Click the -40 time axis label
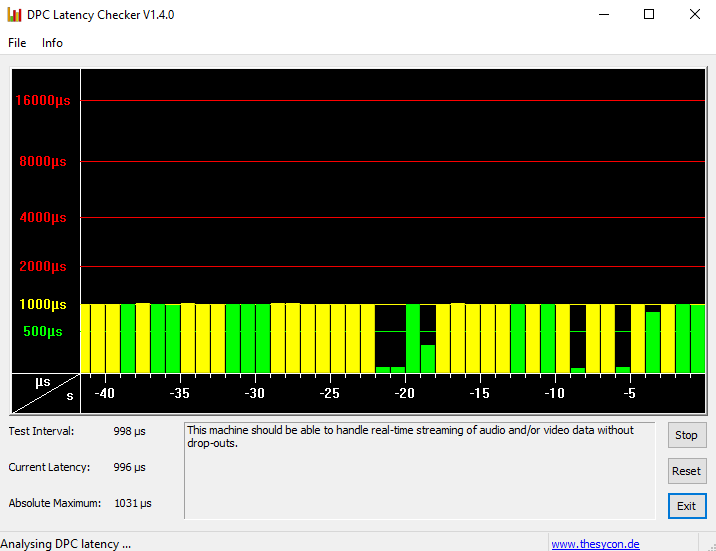This screenshot has width=716, height=551. point(105,393)
